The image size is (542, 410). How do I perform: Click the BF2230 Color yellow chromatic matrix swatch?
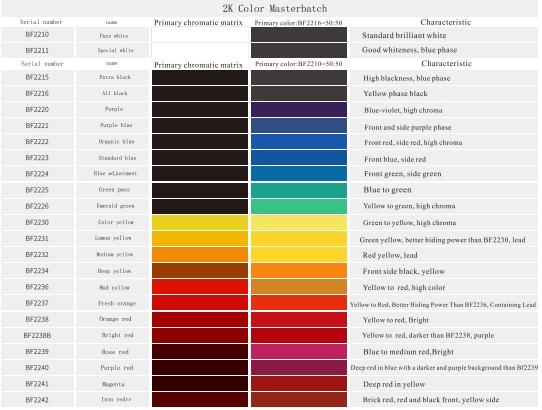coord(200,222)
